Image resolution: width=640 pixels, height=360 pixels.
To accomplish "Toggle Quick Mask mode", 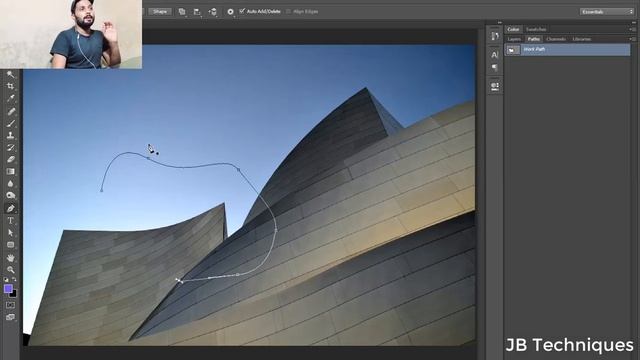I will (11, 305).
